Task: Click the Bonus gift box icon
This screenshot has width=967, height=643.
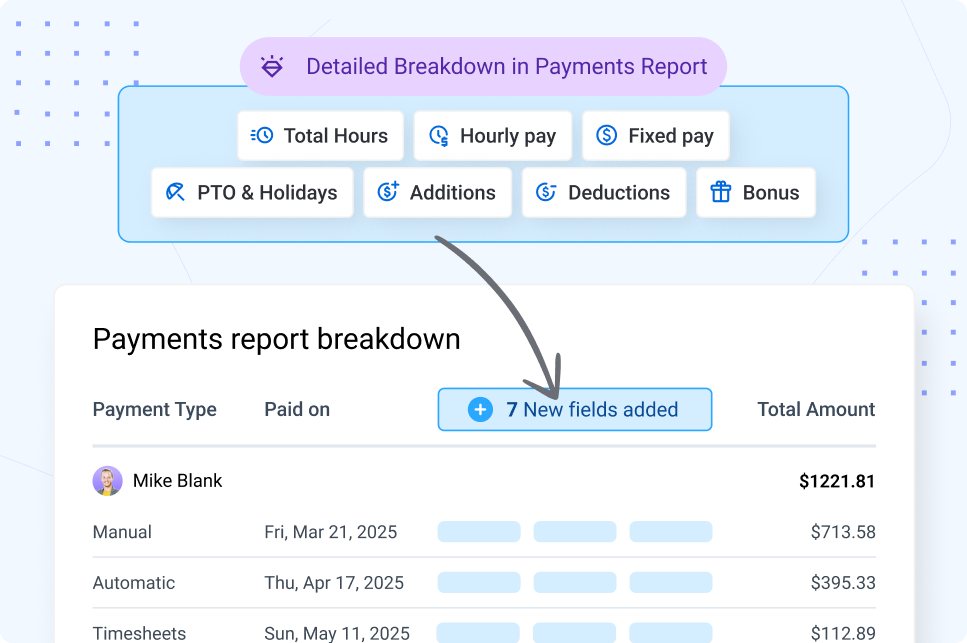Action: tap(721, 192)
